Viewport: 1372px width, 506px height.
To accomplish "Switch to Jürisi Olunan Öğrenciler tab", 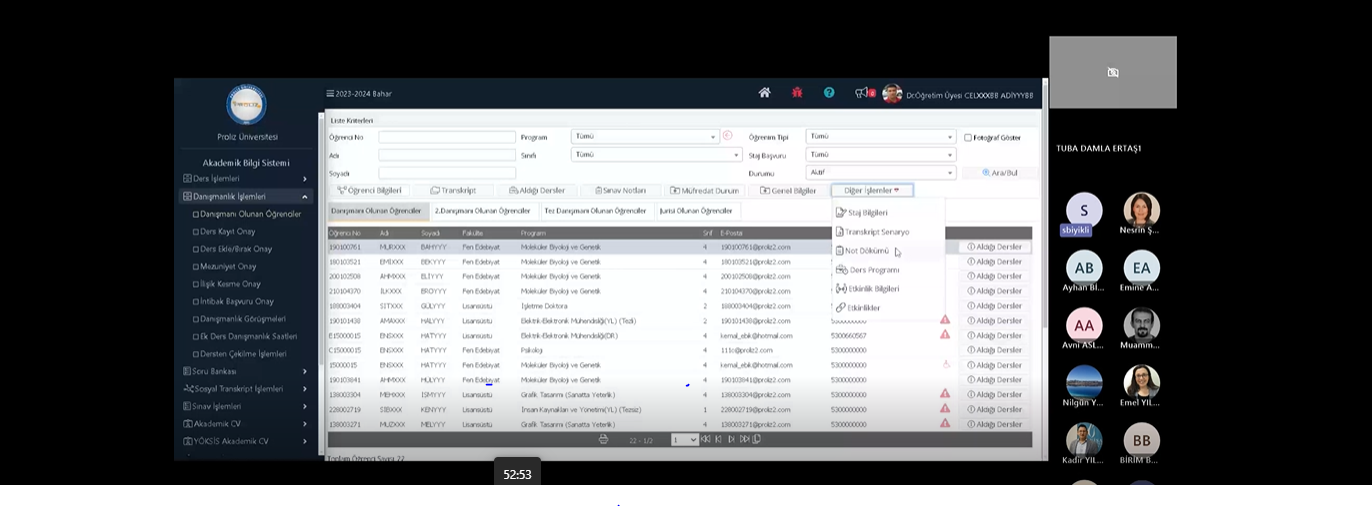I will pos(696,211).
